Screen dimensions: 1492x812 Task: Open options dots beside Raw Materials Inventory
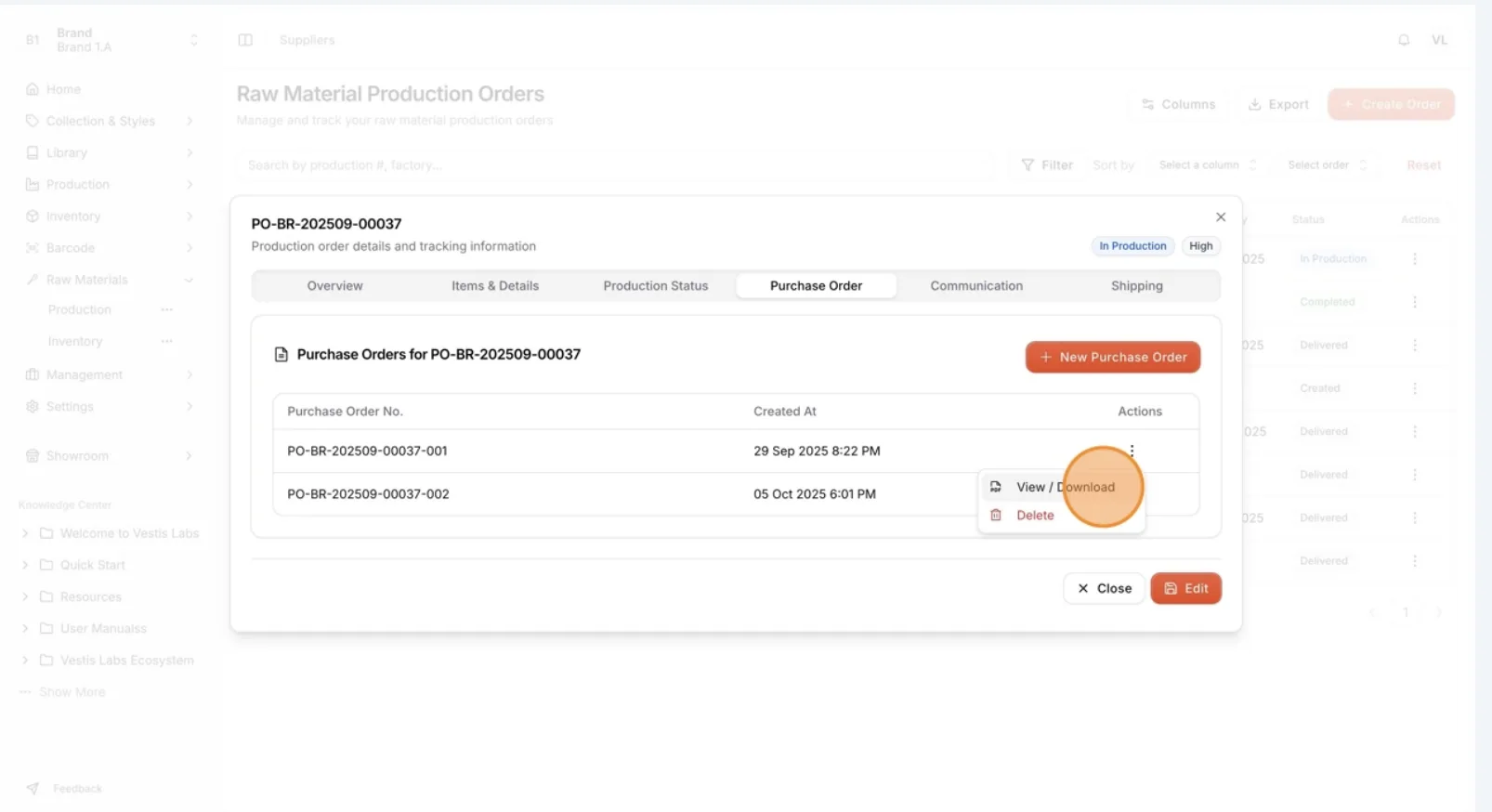pyautogui.click(x=167, y=341)
